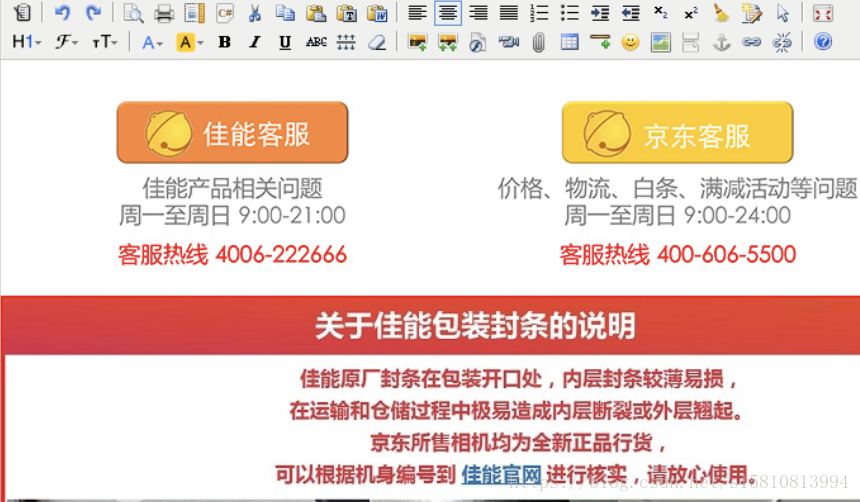The width and height of the screenshot is (860, 502).
Task: Click the yellow 京东客服 button
Action: tap(677, 132)
